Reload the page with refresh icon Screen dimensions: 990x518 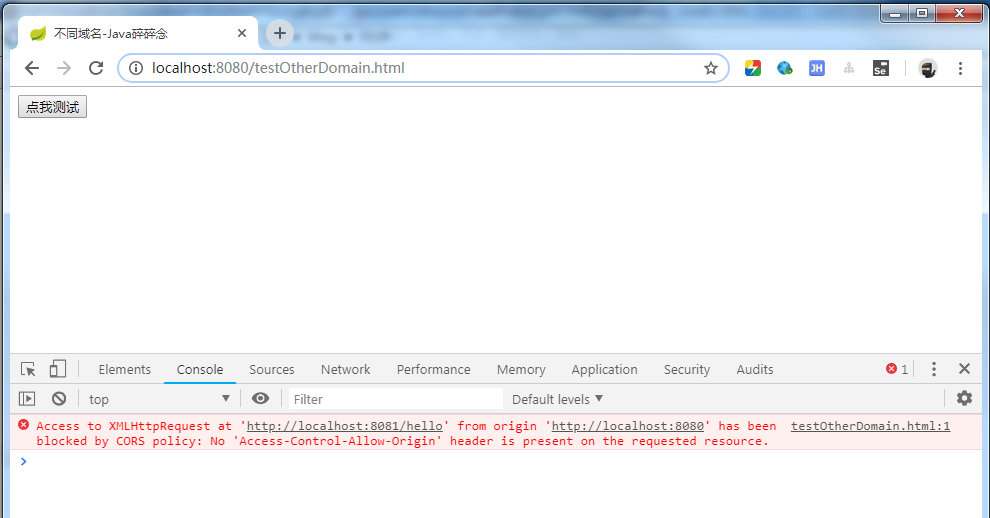[96, 68]
